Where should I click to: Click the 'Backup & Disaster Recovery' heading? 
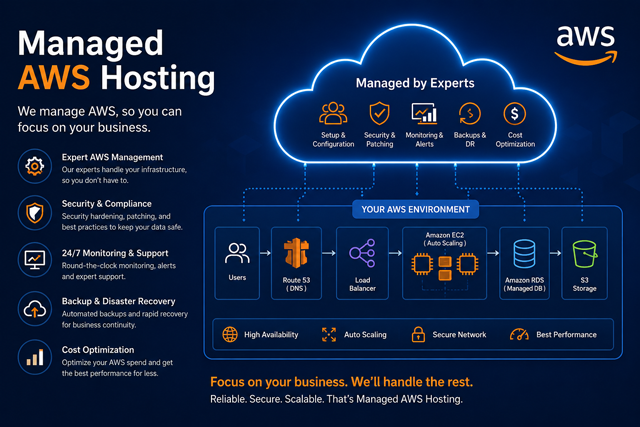(118, 301)
